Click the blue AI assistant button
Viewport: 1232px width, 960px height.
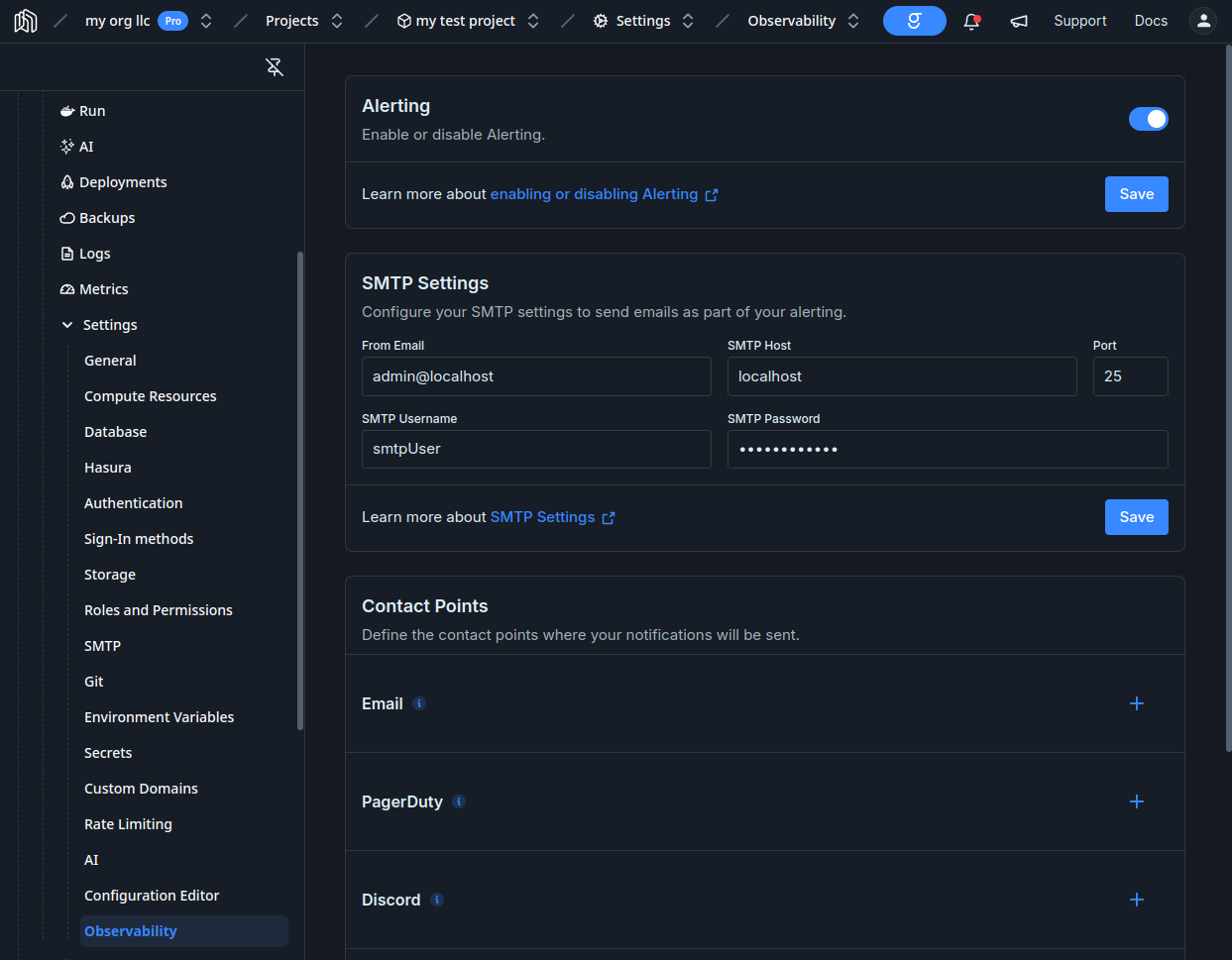[914, 21]
